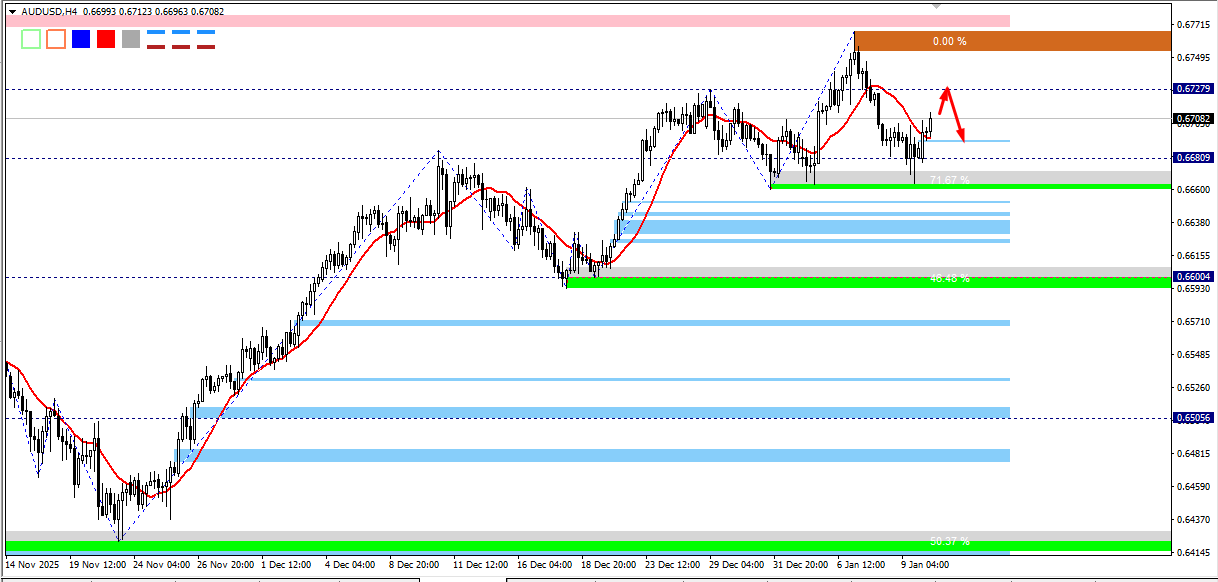
Task: Select the solid red legend square
Action: point(106,39)
